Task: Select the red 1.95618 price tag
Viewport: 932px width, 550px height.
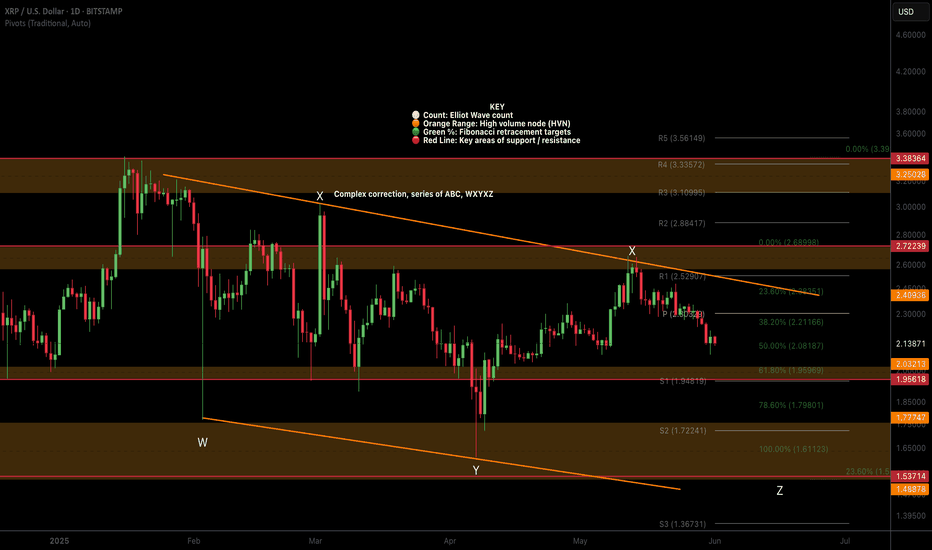Action: click(911, 379)
